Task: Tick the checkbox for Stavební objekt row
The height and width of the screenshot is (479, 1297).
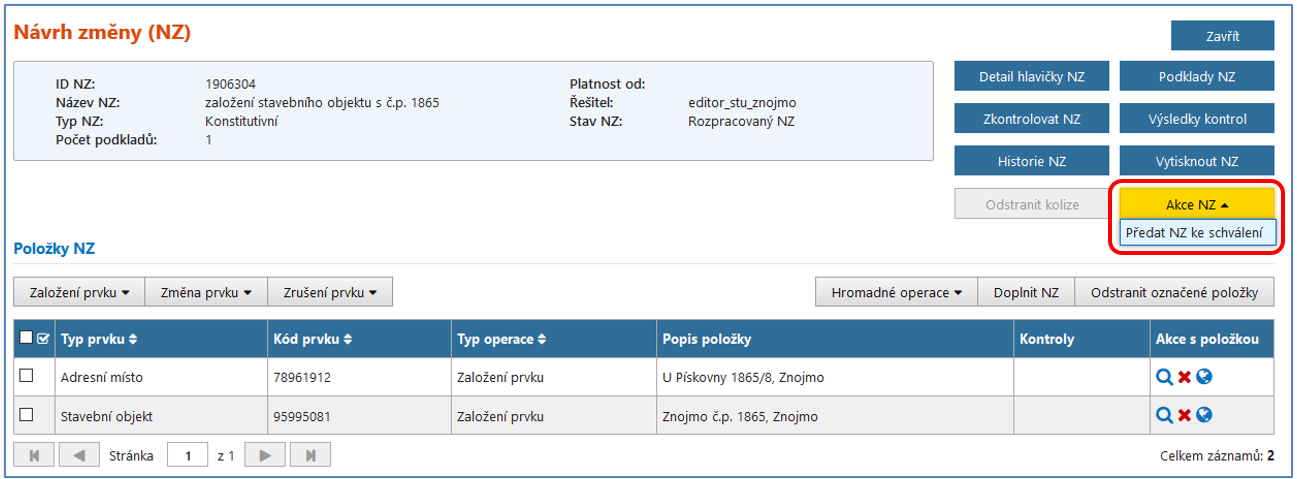Action: (x=27, y=414)
